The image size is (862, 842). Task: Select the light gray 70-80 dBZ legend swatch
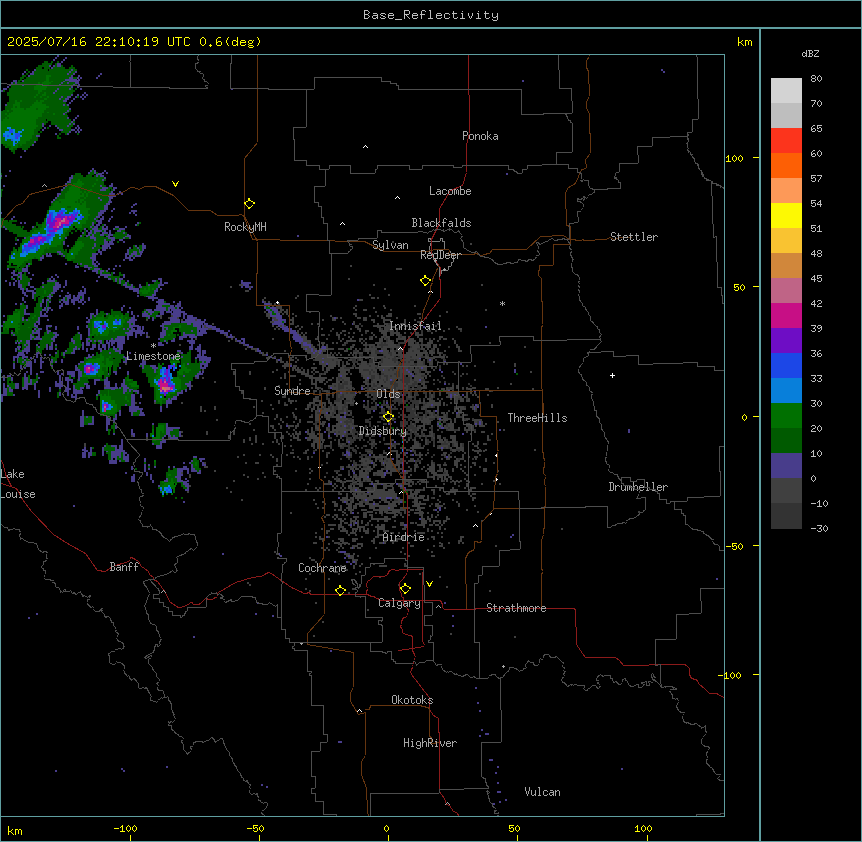coord(786,91)
